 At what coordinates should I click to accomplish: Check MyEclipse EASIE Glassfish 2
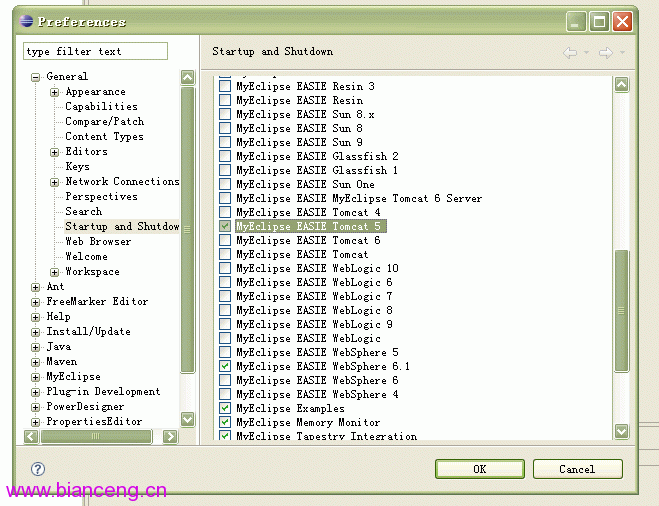pos(225,156)
